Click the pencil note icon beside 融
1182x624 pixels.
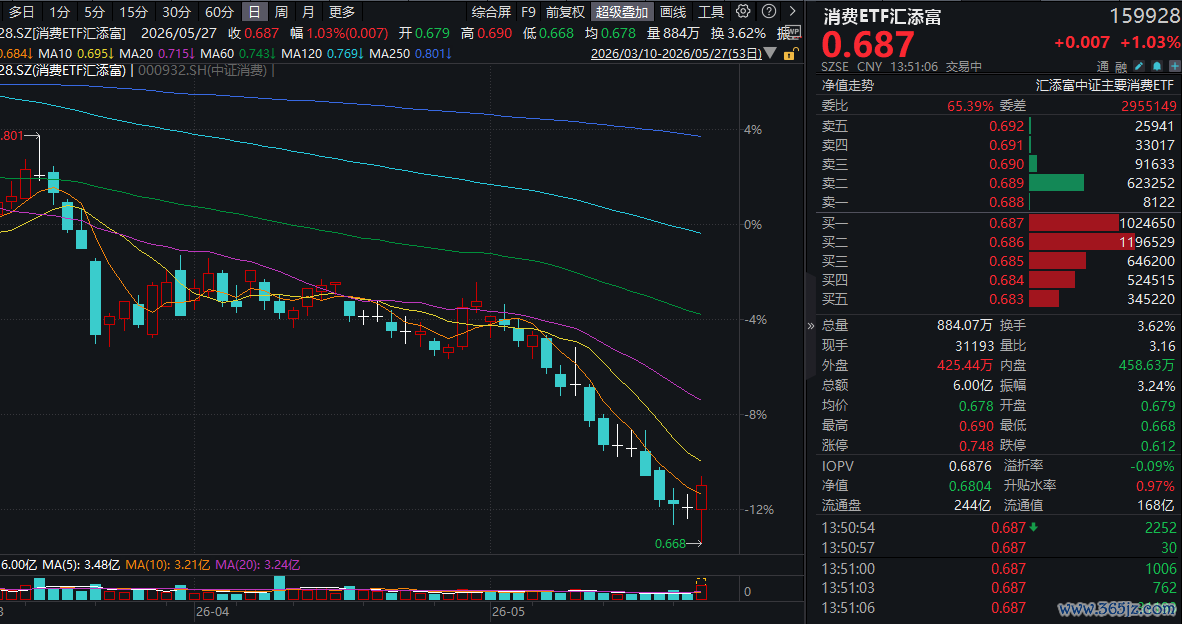tap(1138, 66)
